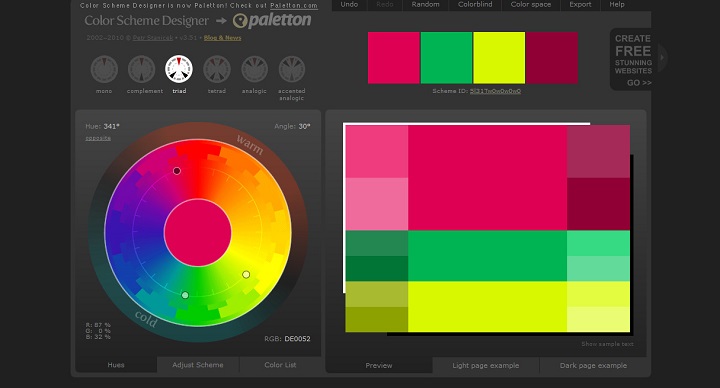The width and height of the screenshot is (720, 388).
Task: Click Show sample text link
Action: pyautogui.click(x=607, y=344)
